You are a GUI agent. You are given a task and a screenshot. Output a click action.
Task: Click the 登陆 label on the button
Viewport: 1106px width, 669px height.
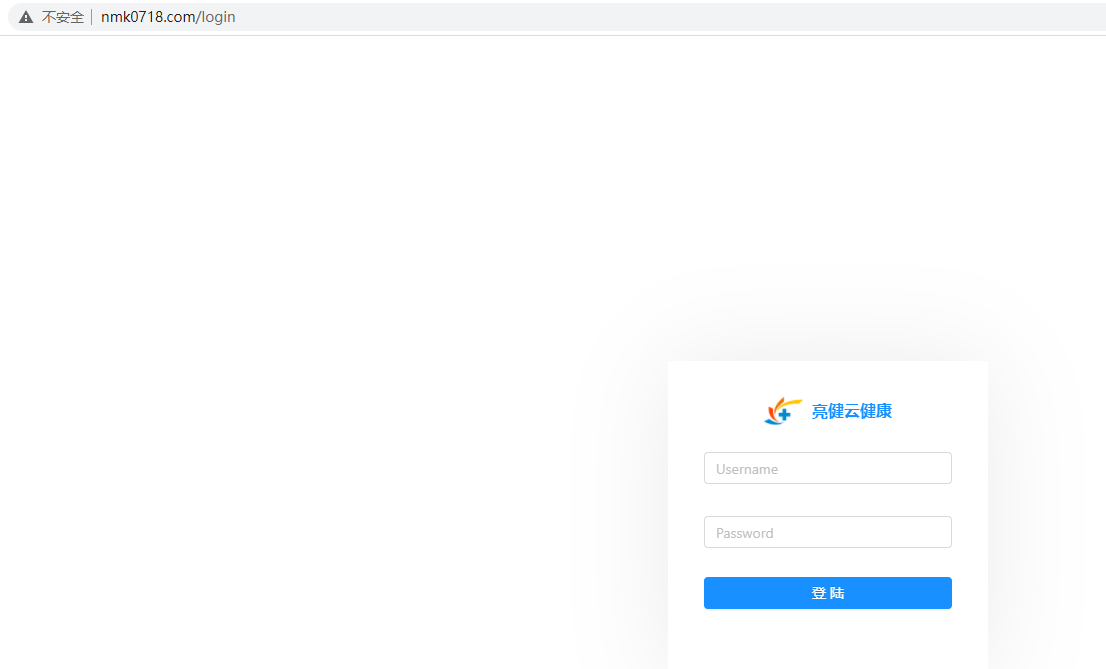[828, 593]
